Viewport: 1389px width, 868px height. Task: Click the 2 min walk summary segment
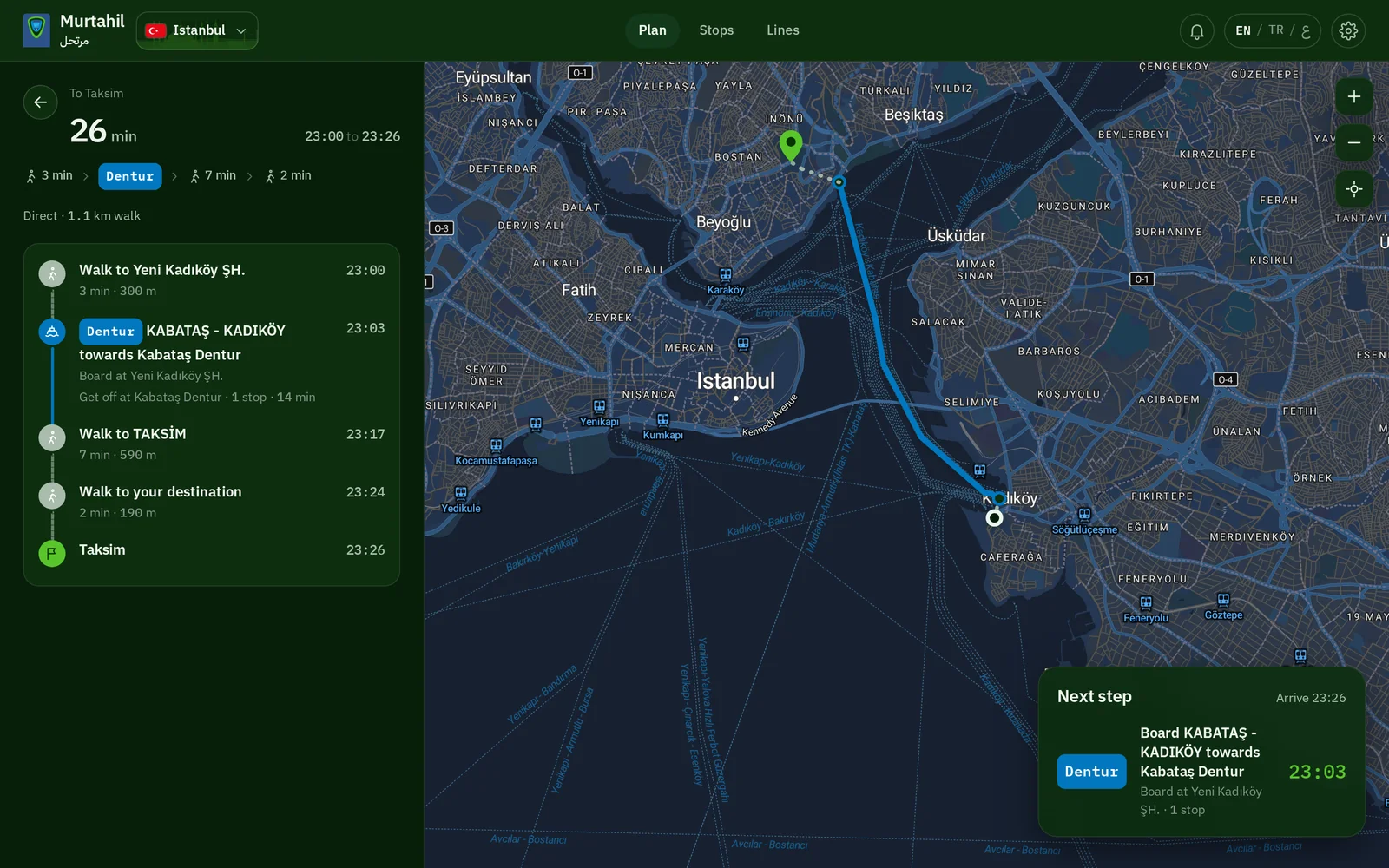[288, 175]
